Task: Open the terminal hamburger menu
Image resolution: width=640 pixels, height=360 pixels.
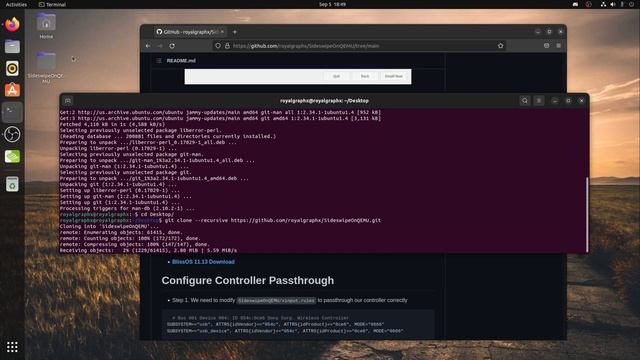Action: 539,100
